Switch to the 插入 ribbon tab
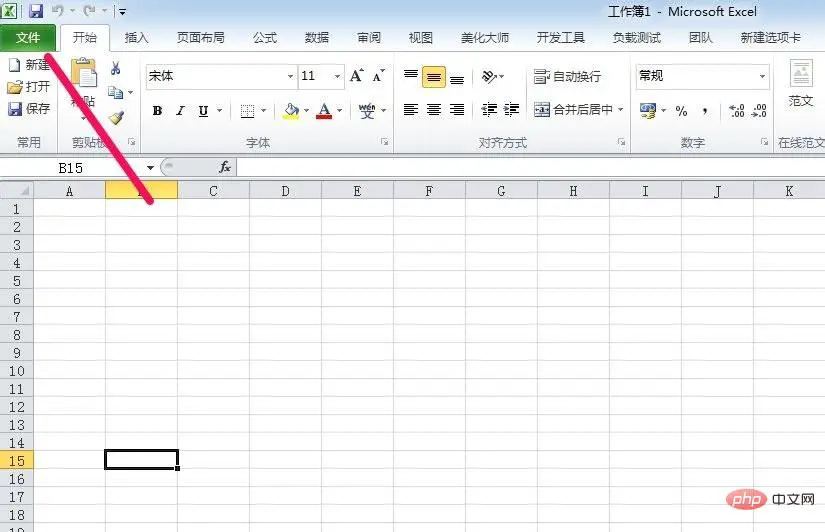Image resolution: width=825 pixels, height=532 pixels. [136, 38]
